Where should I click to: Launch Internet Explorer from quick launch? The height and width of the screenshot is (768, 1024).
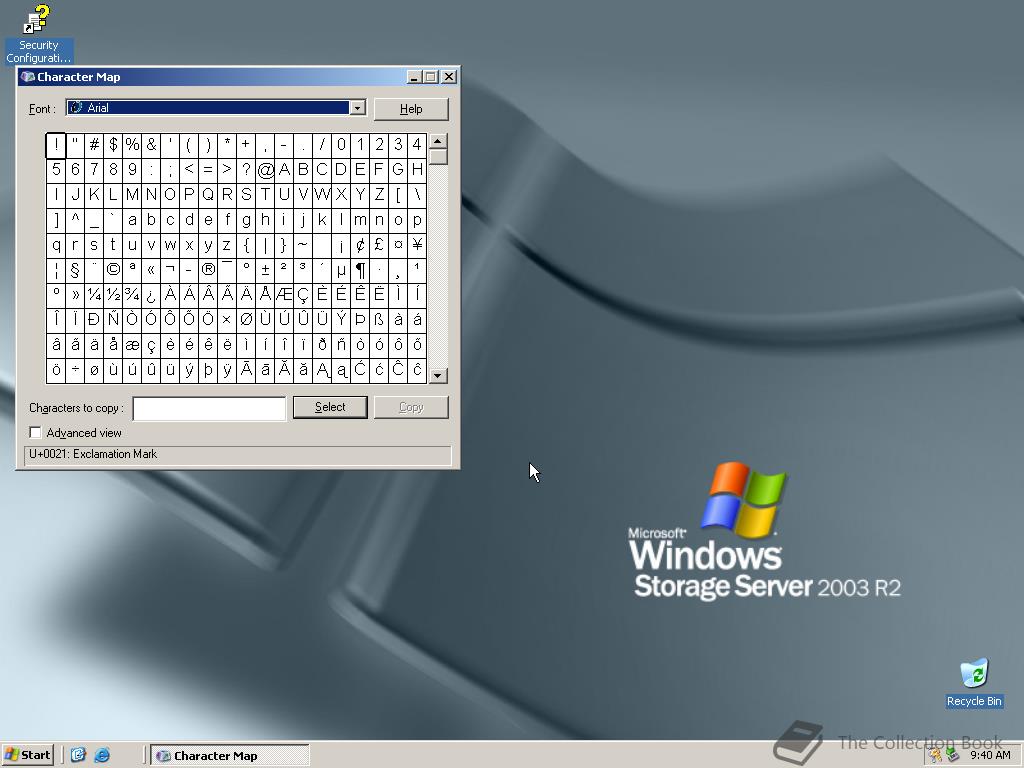tap(102, 755)
